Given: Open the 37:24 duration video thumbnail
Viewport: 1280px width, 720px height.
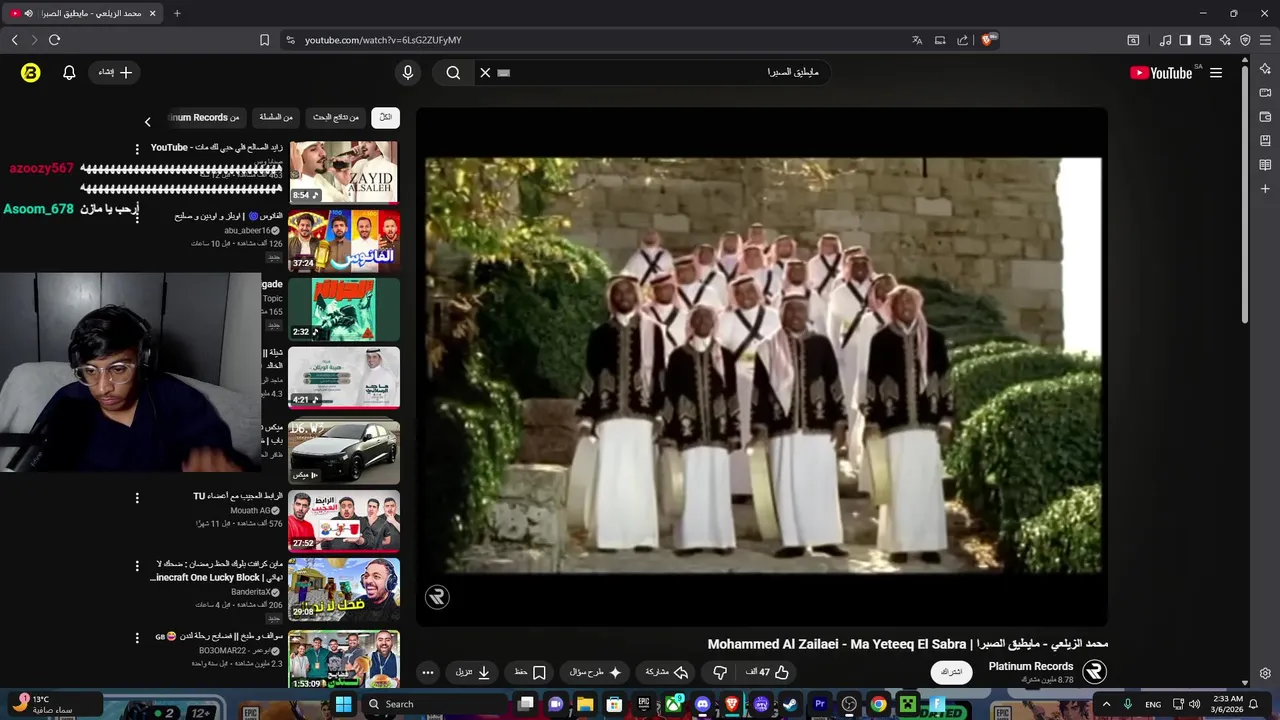Looking at the screenshot, I should tap(344, 241).
